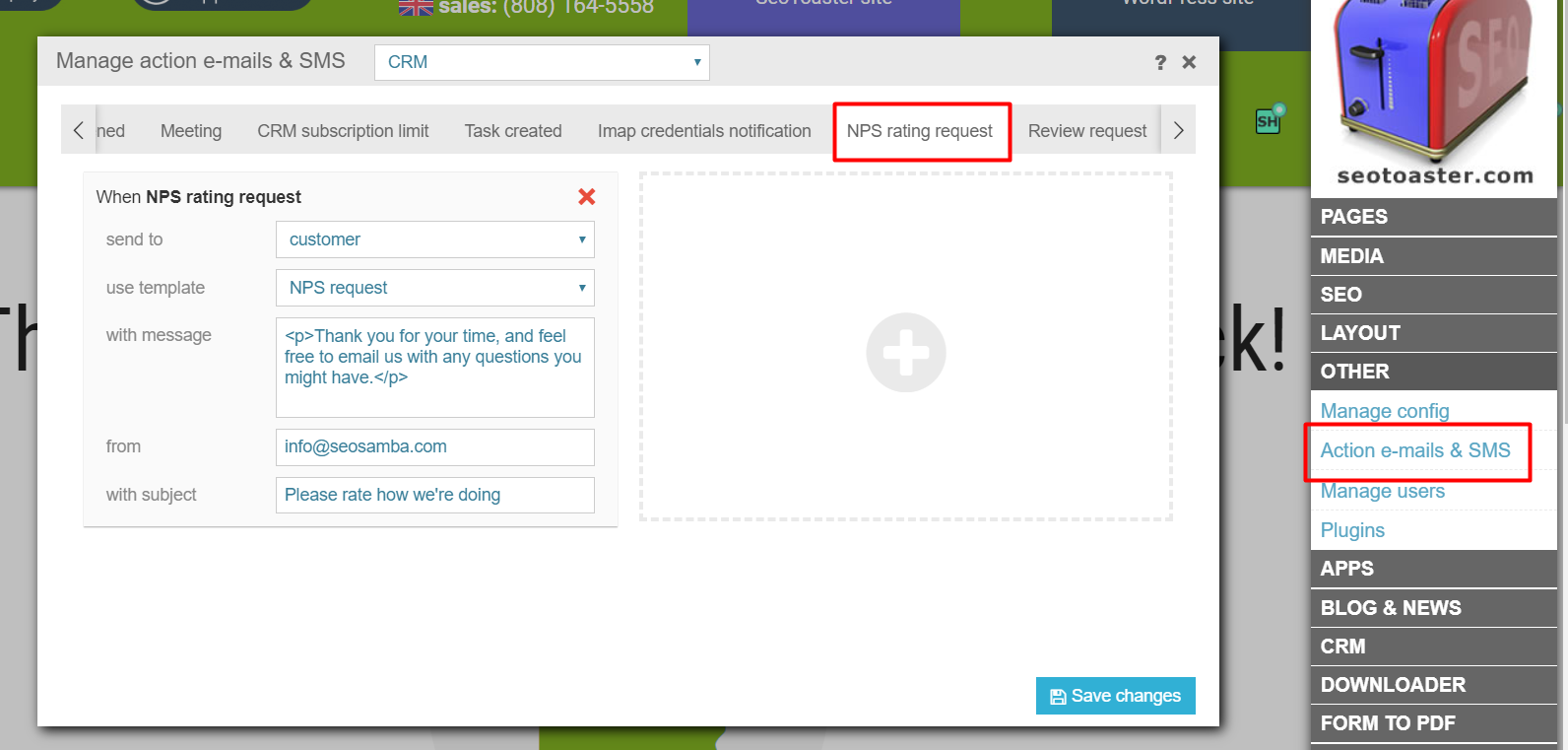Expand the MEDIA section in sidebar
This screenshot has width=1568, height=750.
click(x=1434, y=256)
